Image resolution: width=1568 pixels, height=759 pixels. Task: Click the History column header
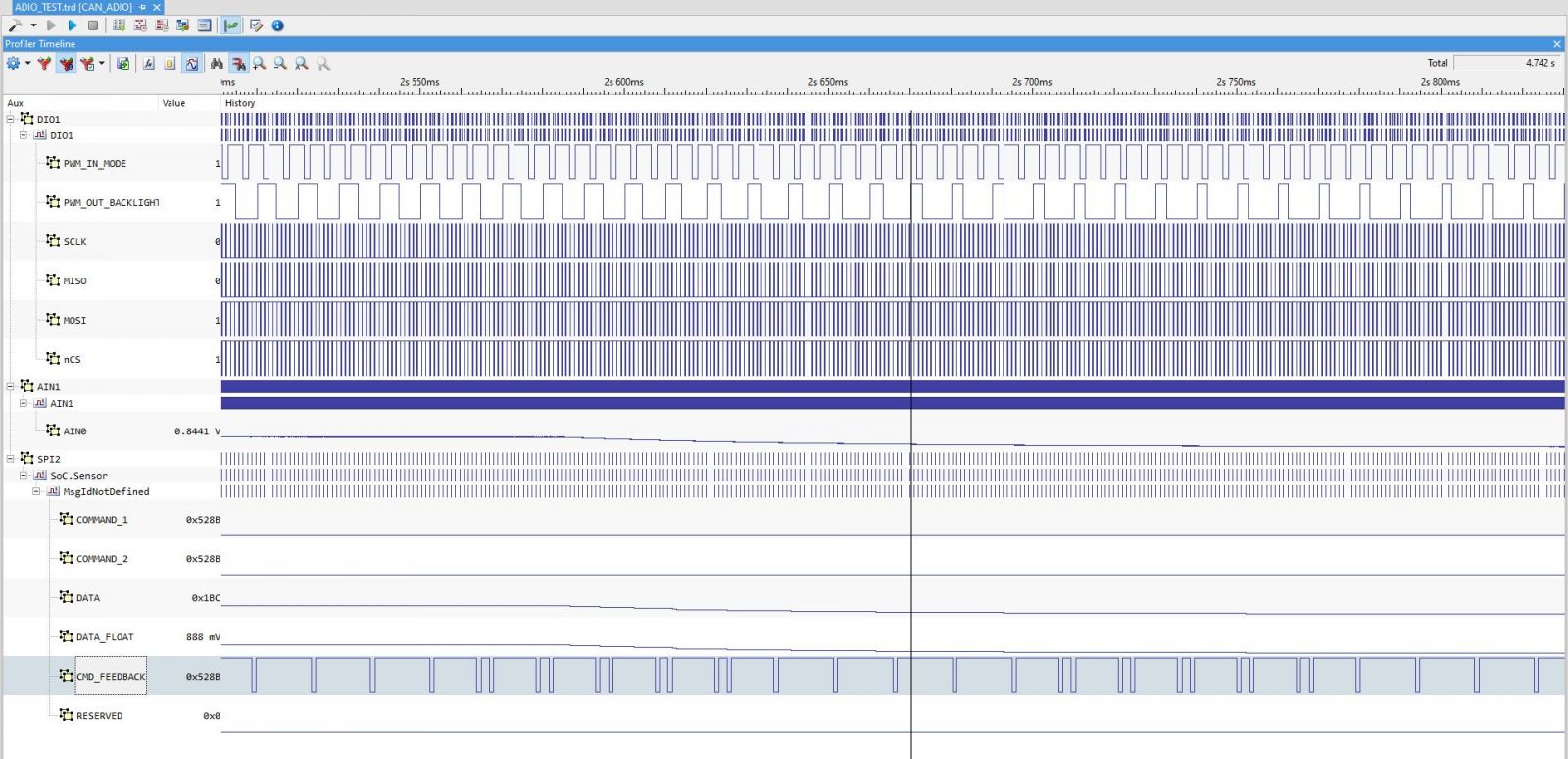point(893,103)
